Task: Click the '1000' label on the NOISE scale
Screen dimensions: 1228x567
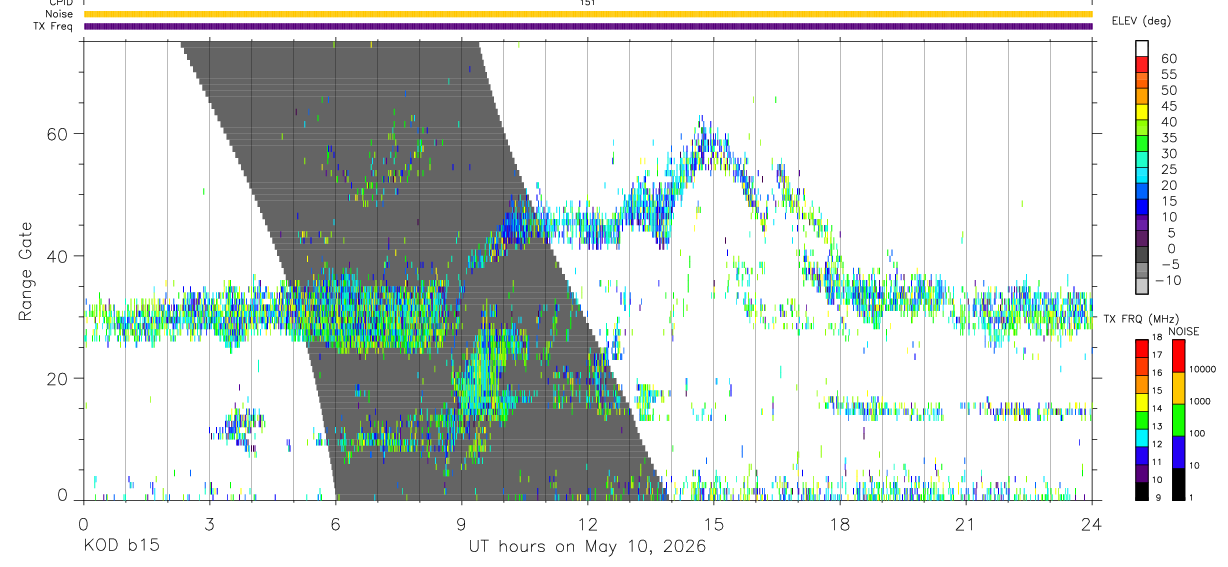Action: coord(1200,401)
